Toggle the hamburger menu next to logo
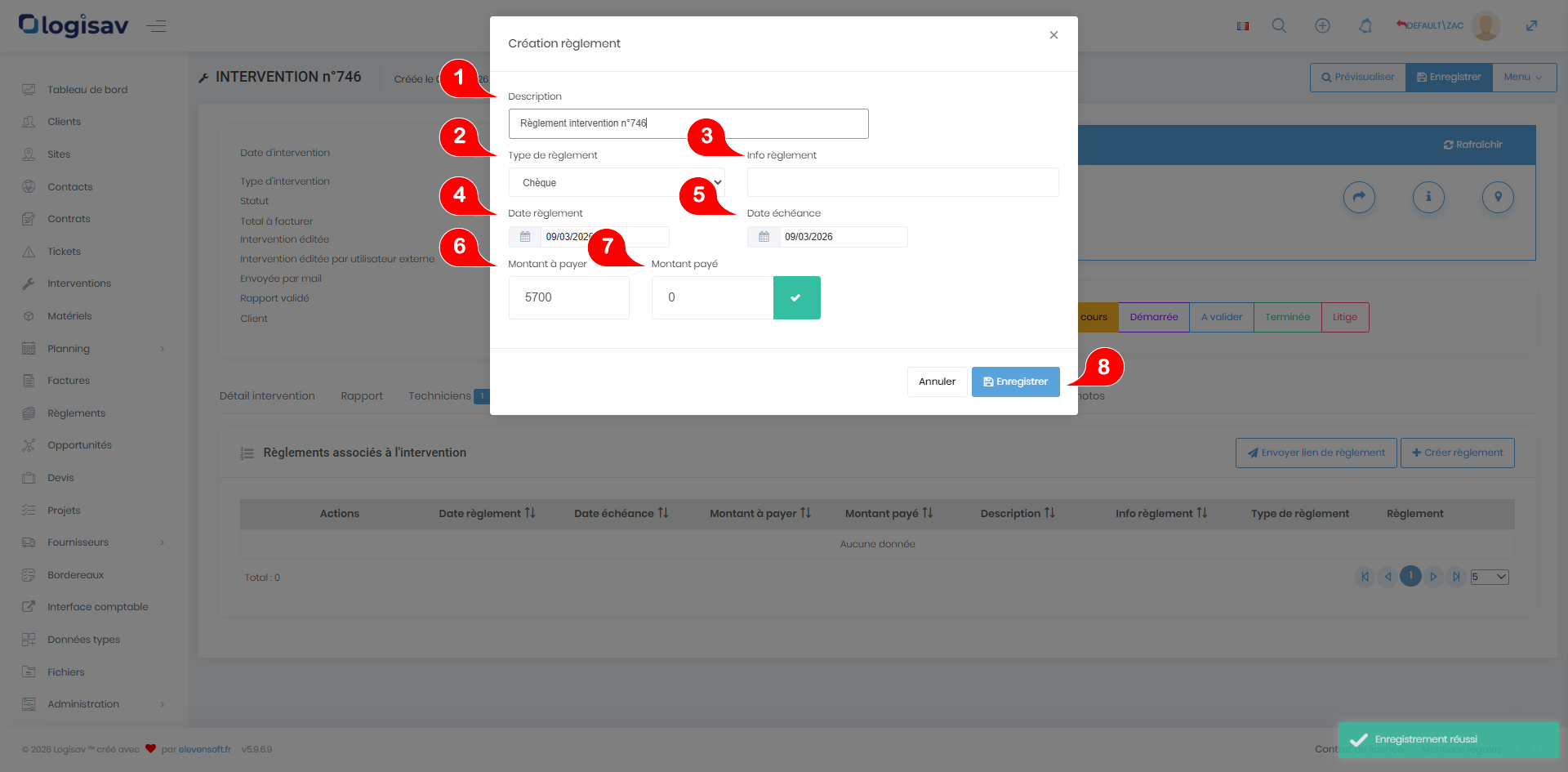Viewport: 1568px width, 772px height. click(156, 26)
